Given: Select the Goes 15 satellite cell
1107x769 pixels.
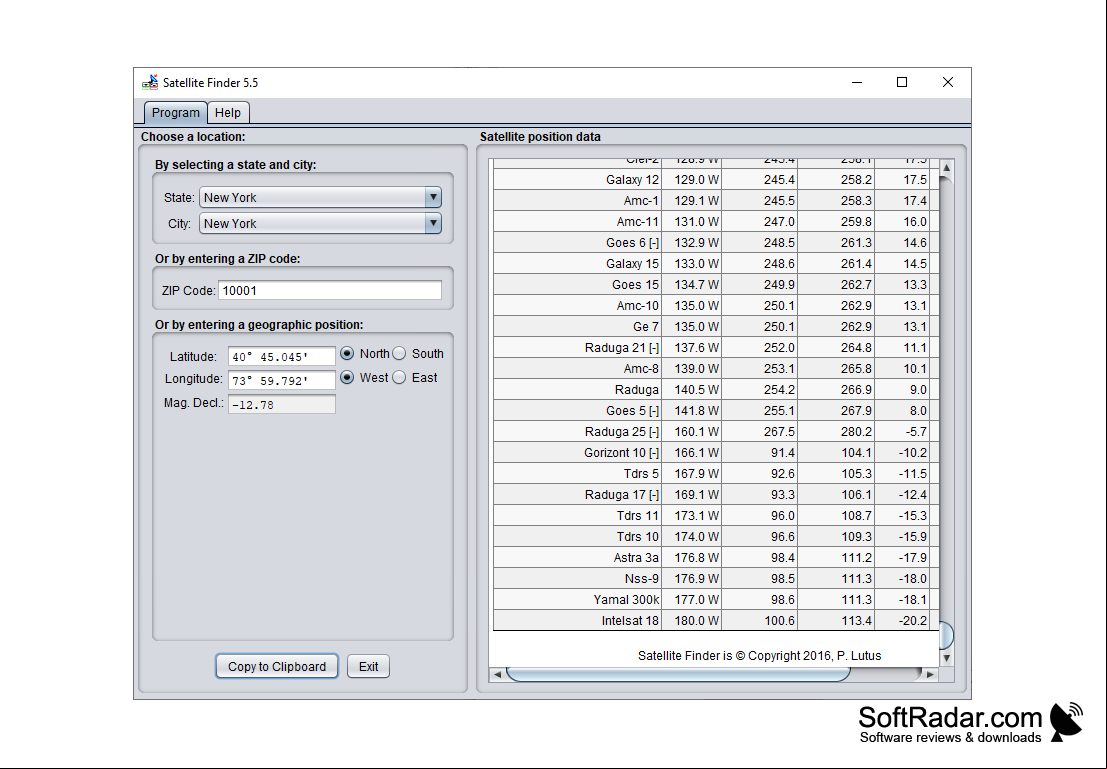Looking at the screenshot, I should coord(578,285).
